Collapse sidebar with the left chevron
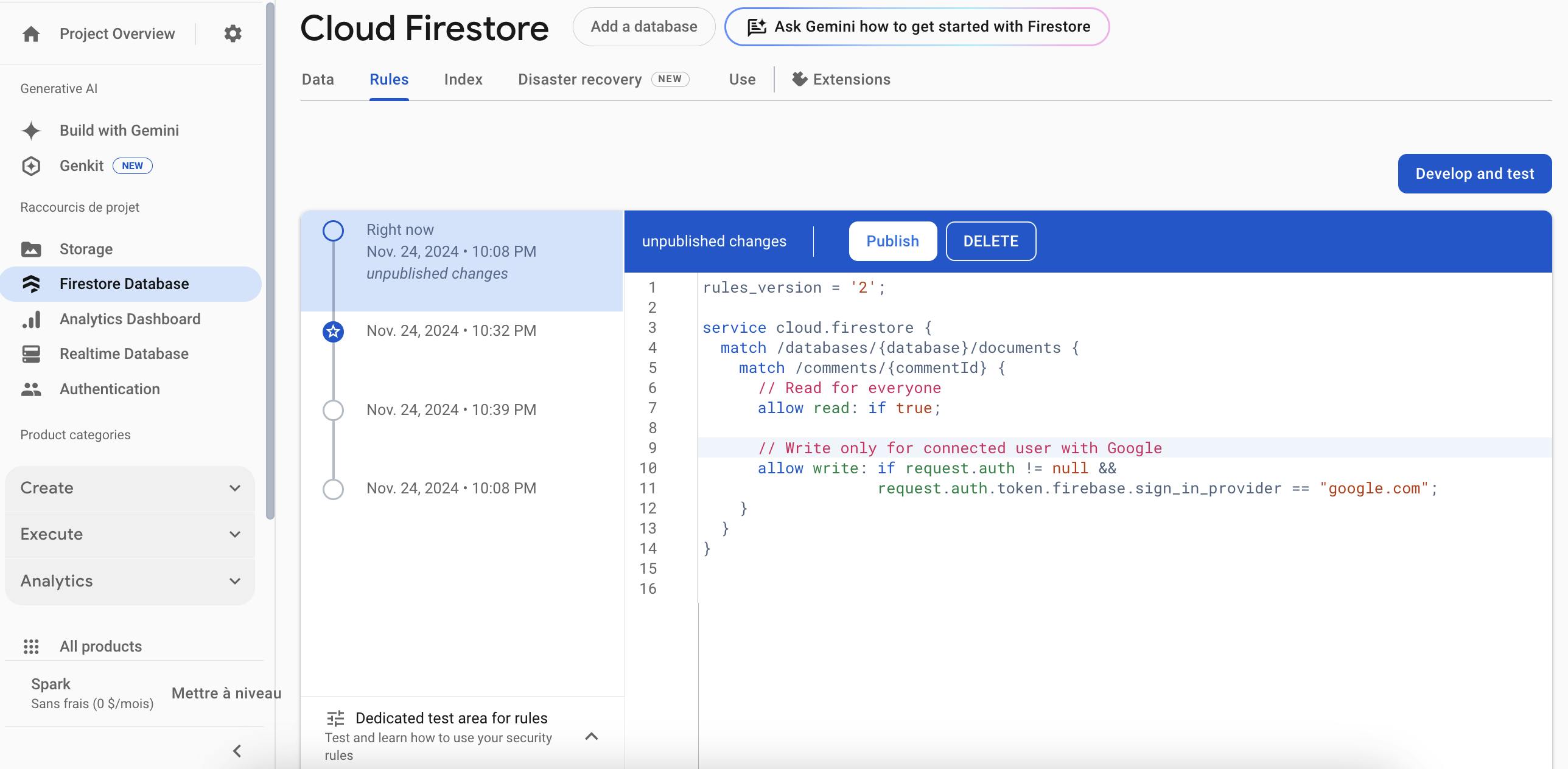The image size is (1568, 769). pyautogui.click(x=237, y=751)
